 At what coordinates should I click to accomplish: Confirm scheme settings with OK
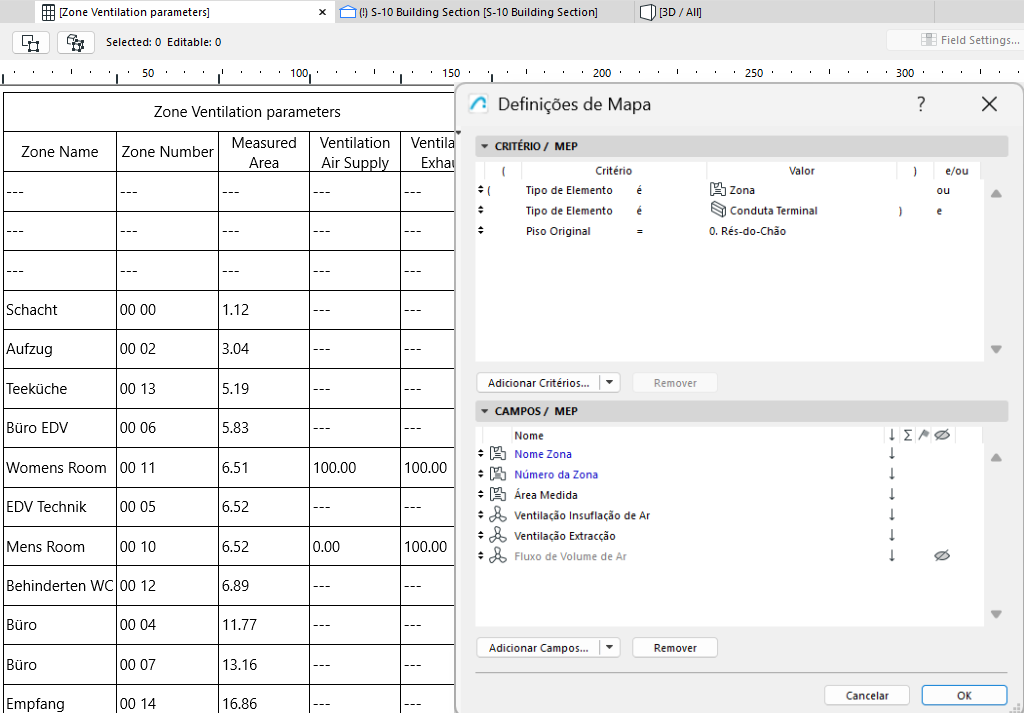pos(963,695)
